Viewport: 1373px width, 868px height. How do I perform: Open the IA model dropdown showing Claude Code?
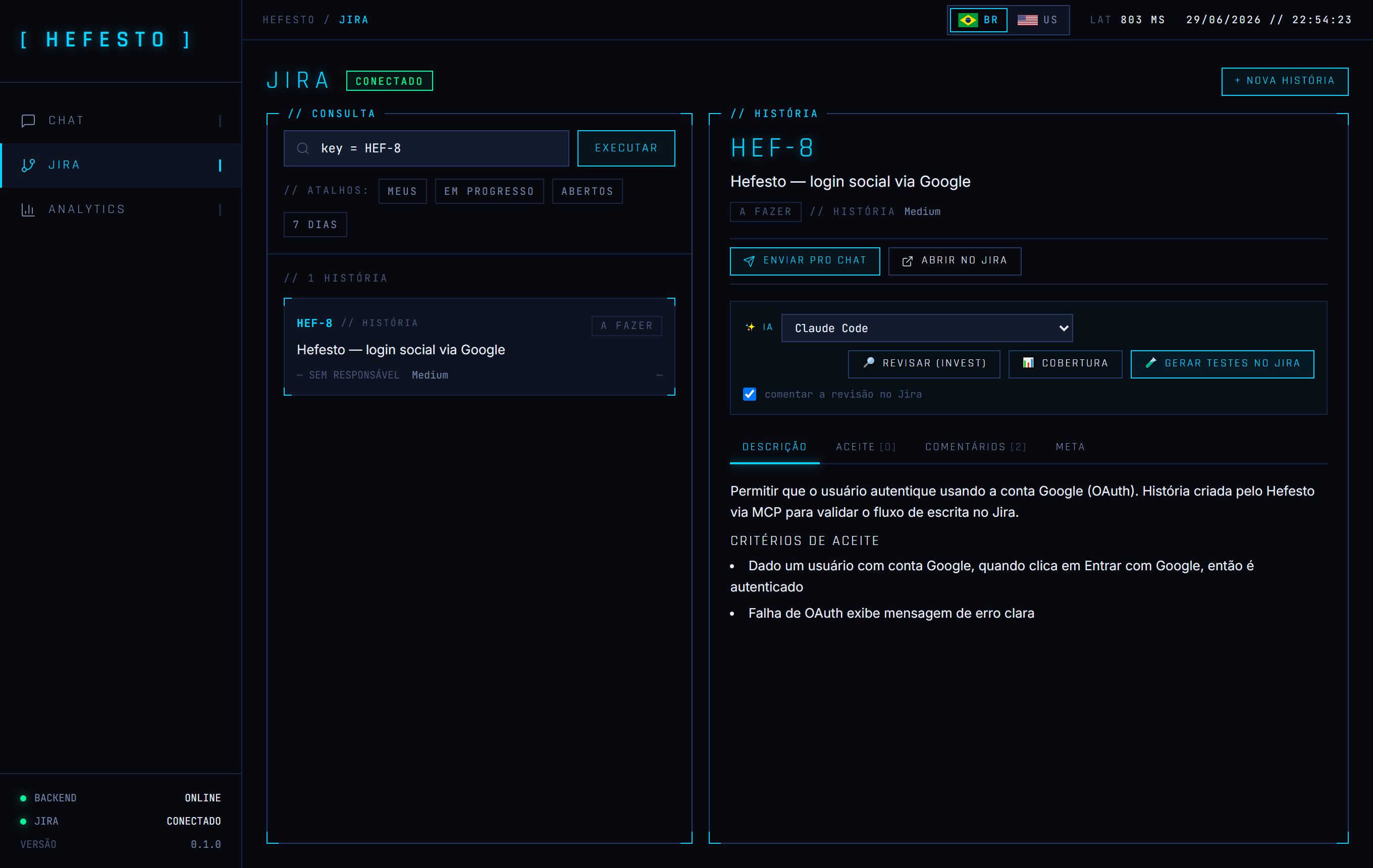pos(927,329)
